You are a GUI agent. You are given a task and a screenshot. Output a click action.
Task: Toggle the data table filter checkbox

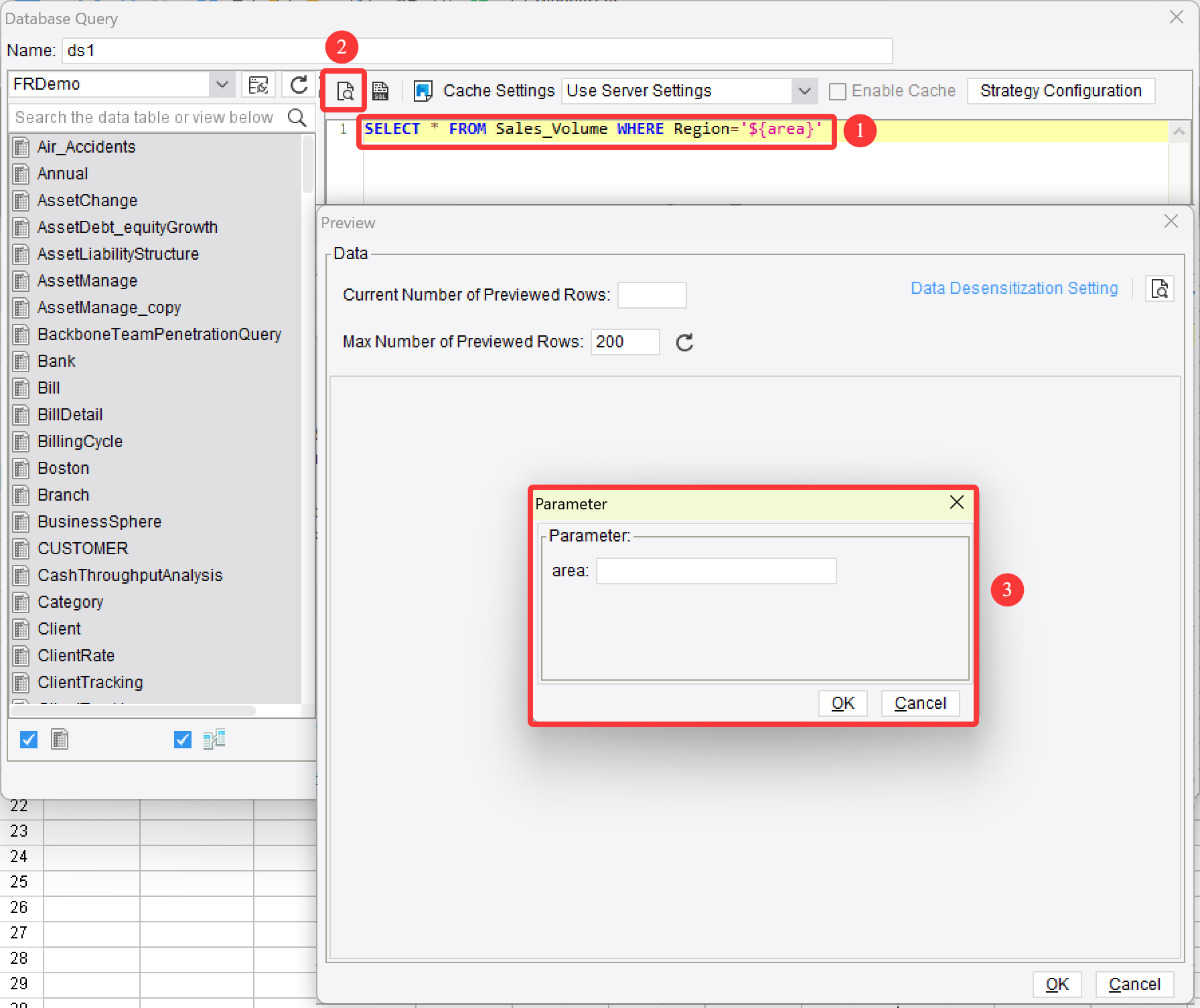tap(29, 739)
